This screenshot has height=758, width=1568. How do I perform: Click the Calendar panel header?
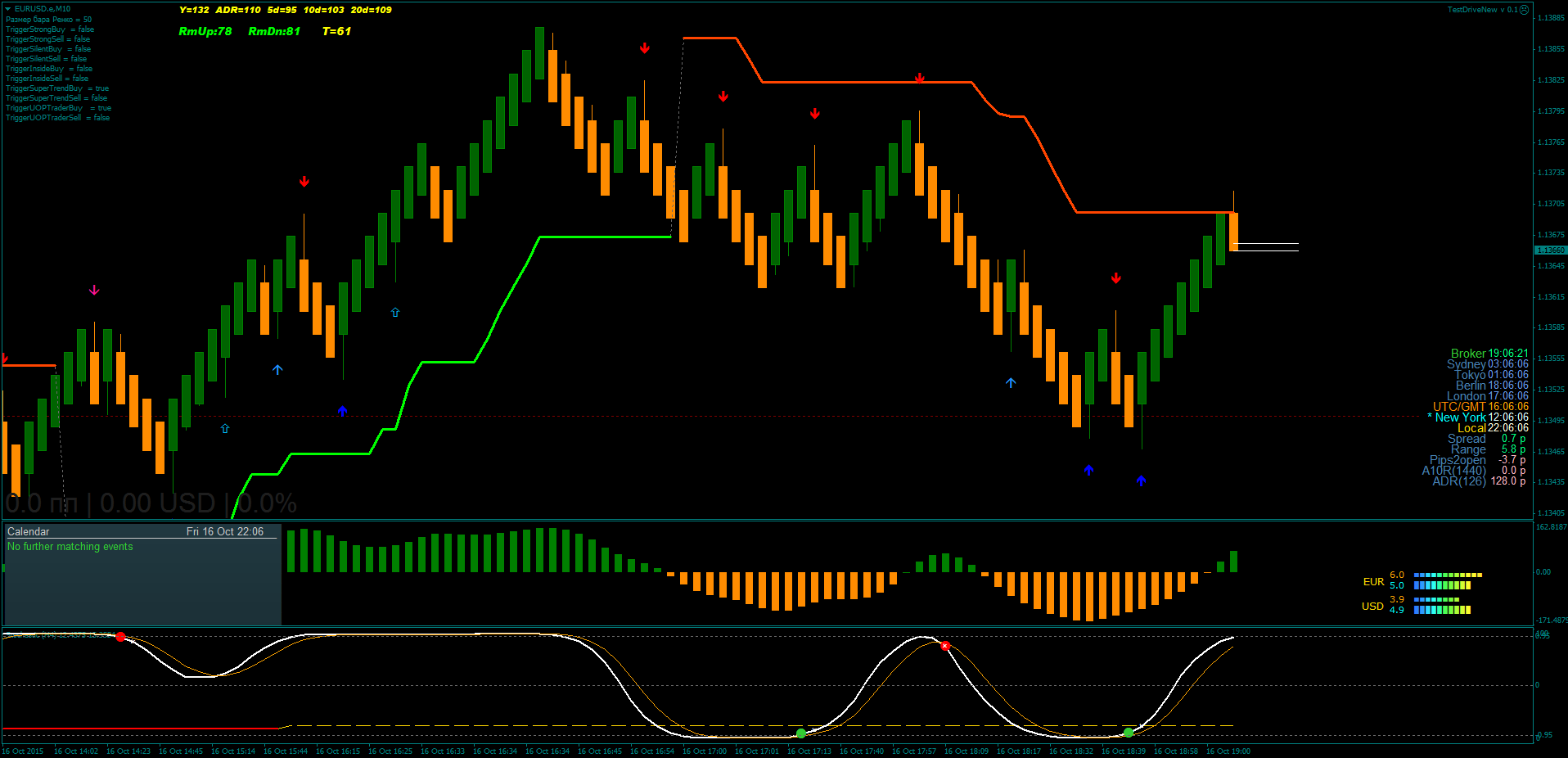click(142, 531)
